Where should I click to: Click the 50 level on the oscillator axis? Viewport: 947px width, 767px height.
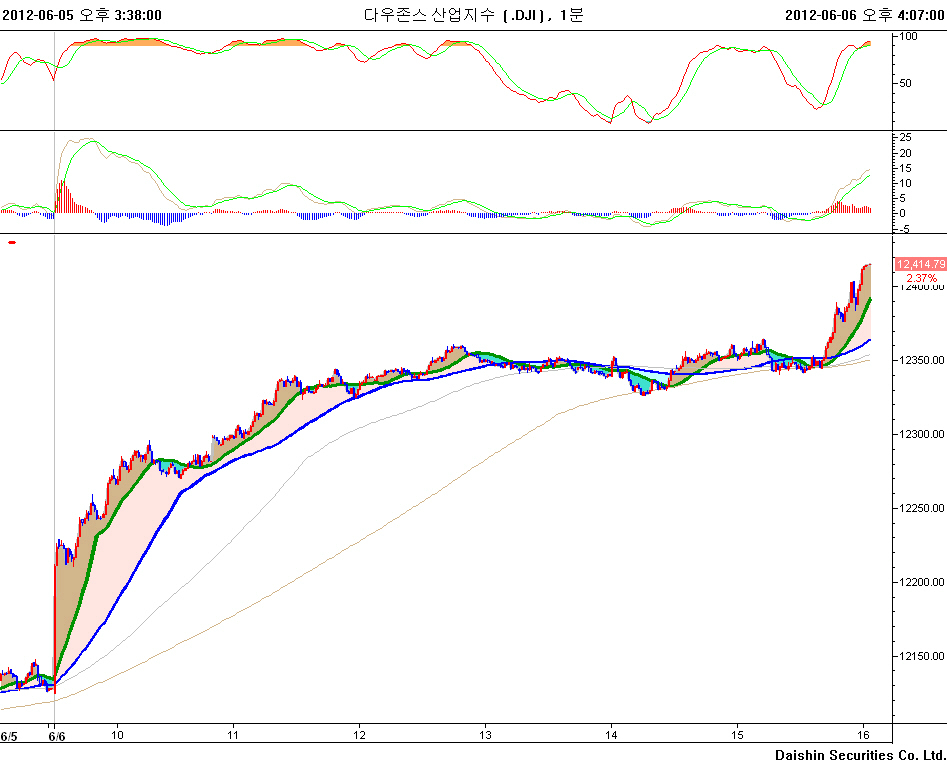click(906, 83)
